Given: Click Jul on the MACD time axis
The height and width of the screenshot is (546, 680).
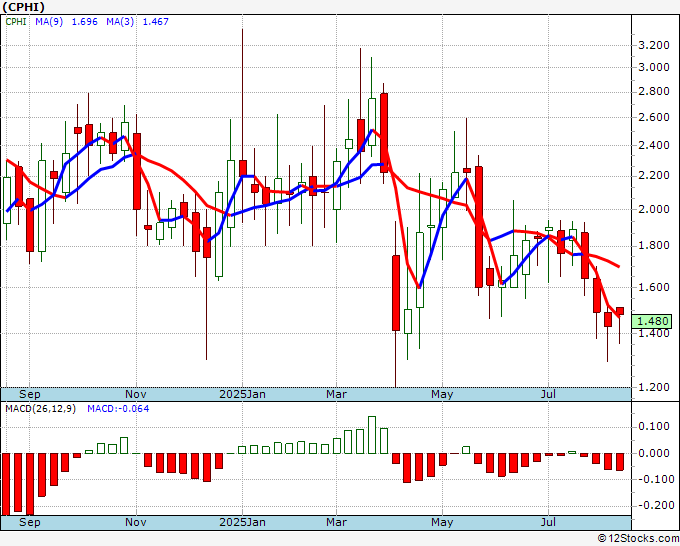Looking at the screenshot, I should point(549,522).
